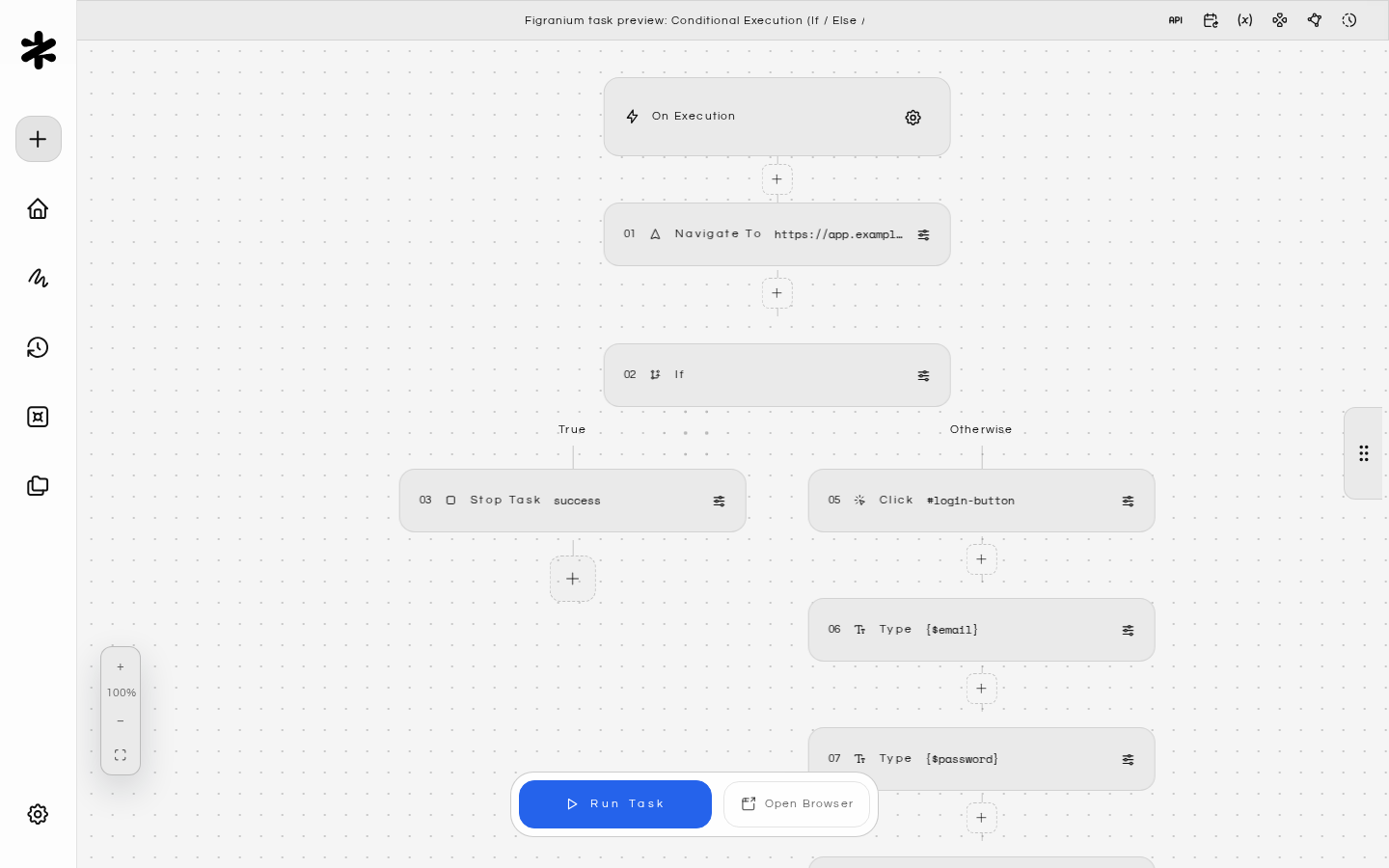Open settings sliders for Navigate To step
The image size is (1389, 868).
(924, 235)
